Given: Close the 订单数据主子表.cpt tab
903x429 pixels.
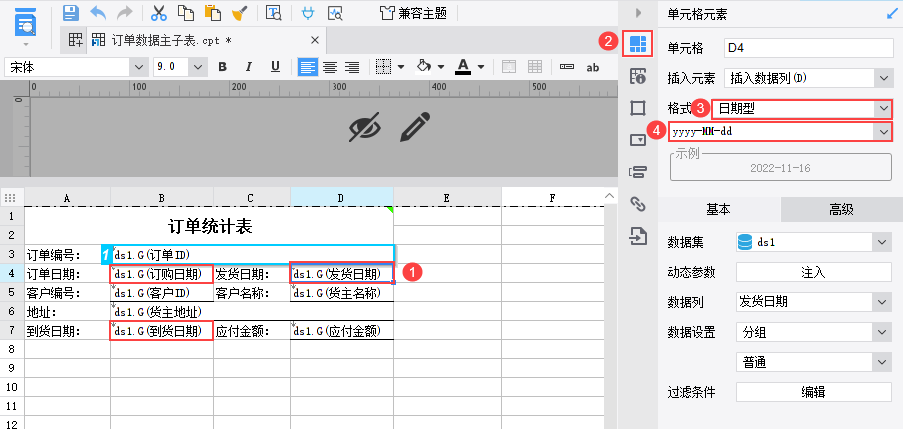Looking at the screenshot, I should [x=315, y=40].
